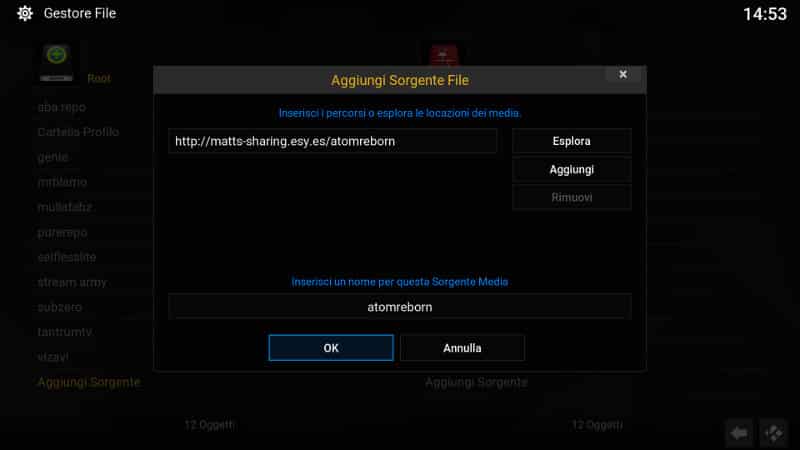This screenshot has width=800, height=450.
Task: Click the Aggiungi button
Action: pos(571,169)
